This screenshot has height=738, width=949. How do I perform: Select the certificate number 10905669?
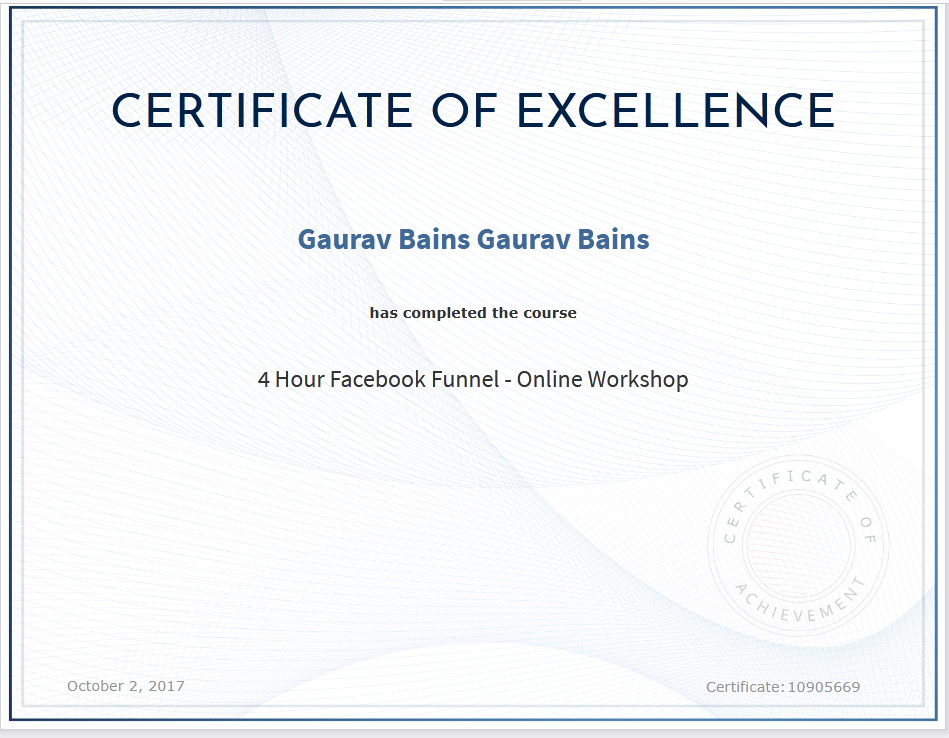click(x=823, y=687)
